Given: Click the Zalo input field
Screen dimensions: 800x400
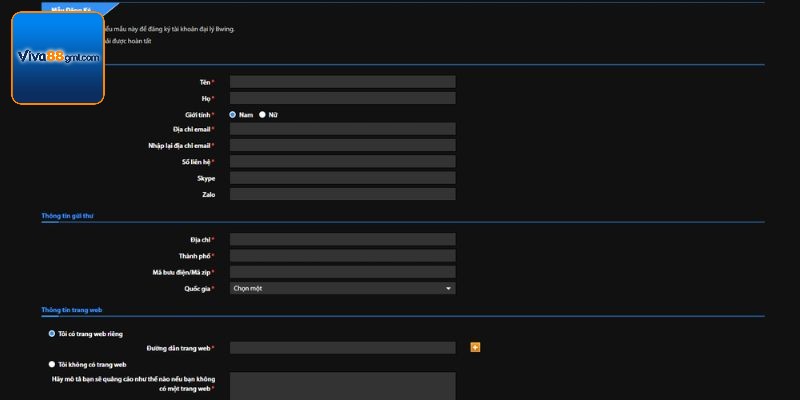Looking at the screenshot, I should click(342, 194).
